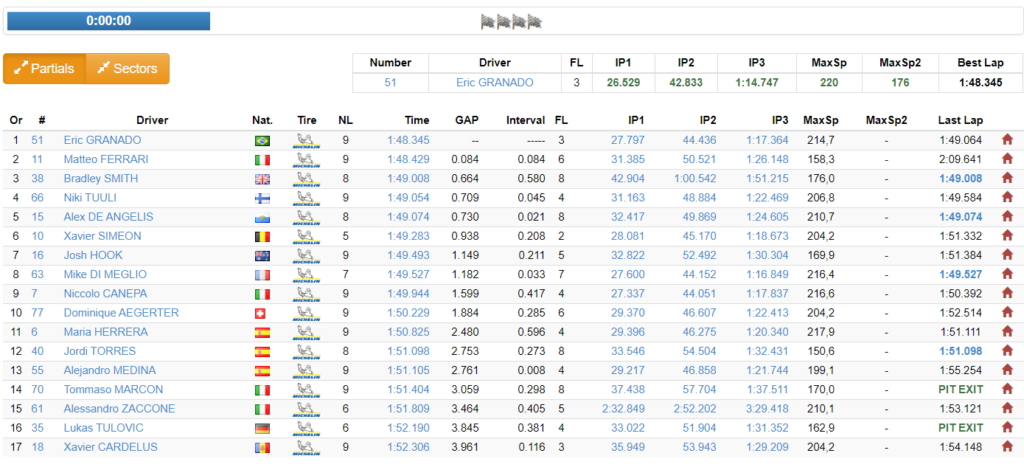1024x470 pixels.
Task: Click the Michelin tire logo in Jordi TORRES's row
Action: pyautogui.click(x=307, y=352)
